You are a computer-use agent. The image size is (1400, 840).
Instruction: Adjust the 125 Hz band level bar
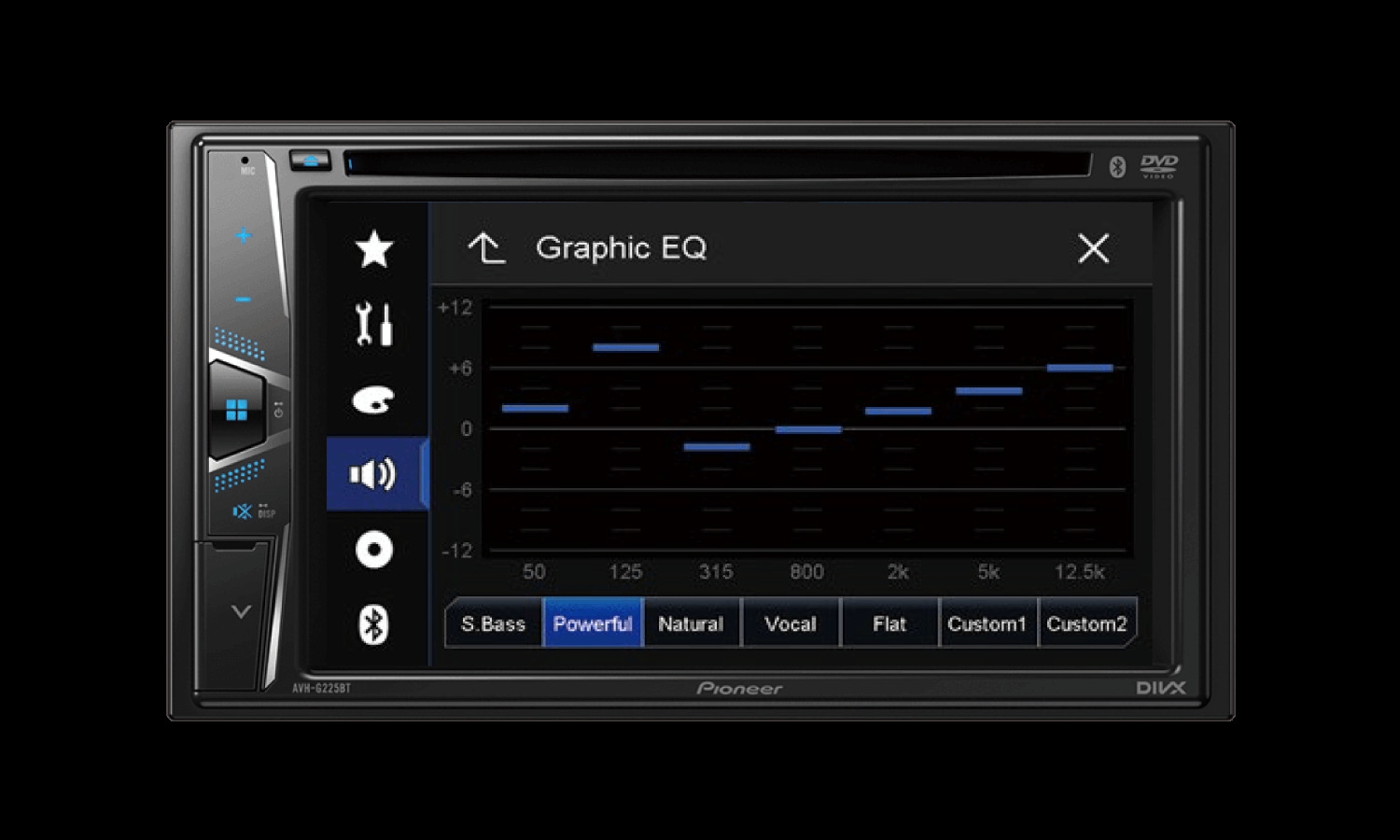625,347
